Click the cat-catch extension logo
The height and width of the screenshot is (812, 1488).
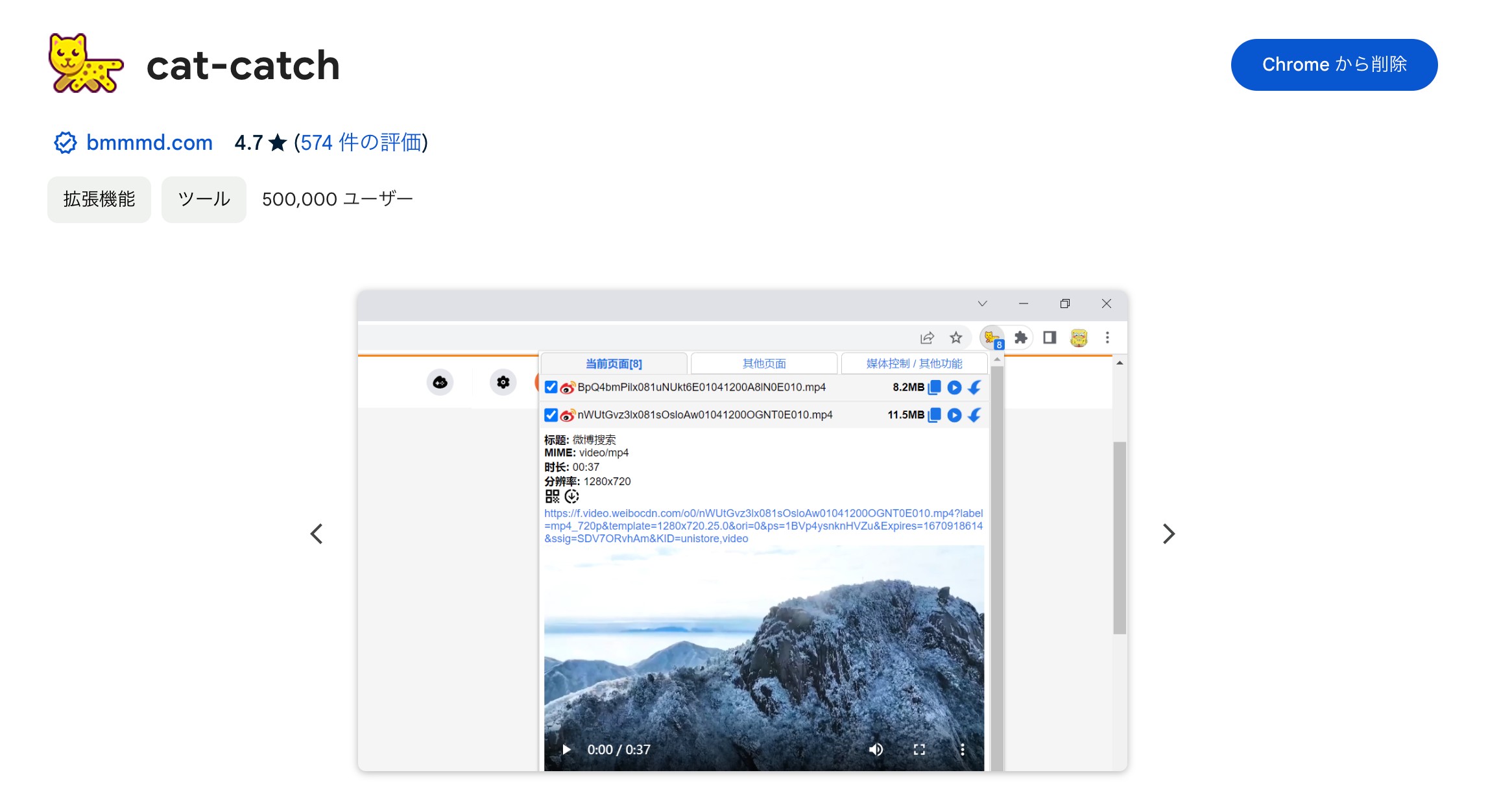86,64
